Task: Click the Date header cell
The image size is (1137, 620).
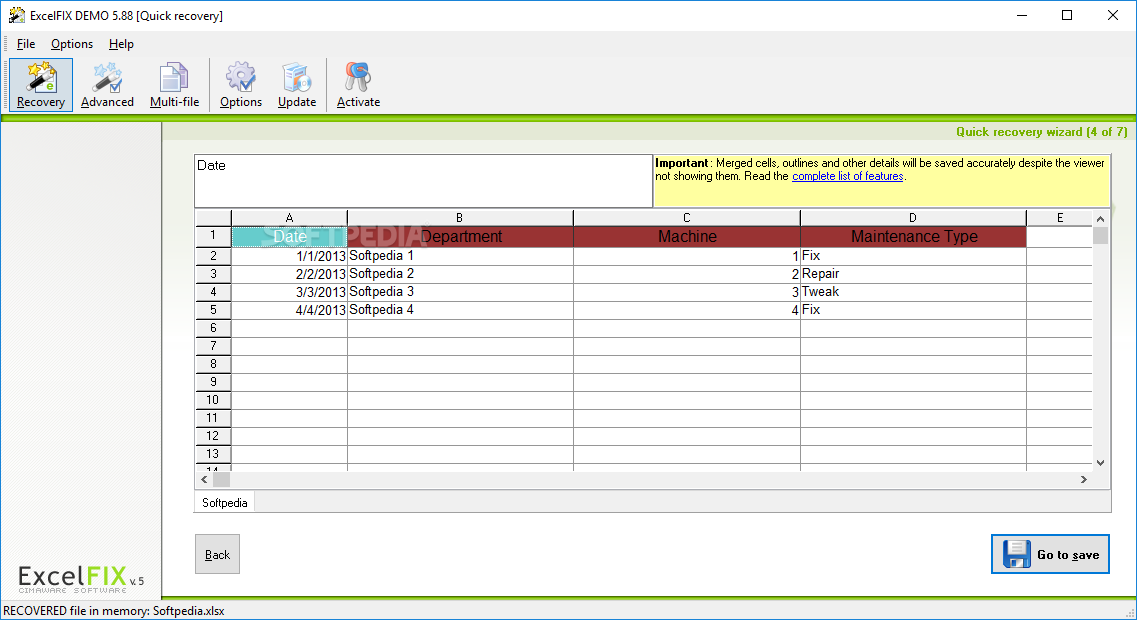Action: click(289, 236)
